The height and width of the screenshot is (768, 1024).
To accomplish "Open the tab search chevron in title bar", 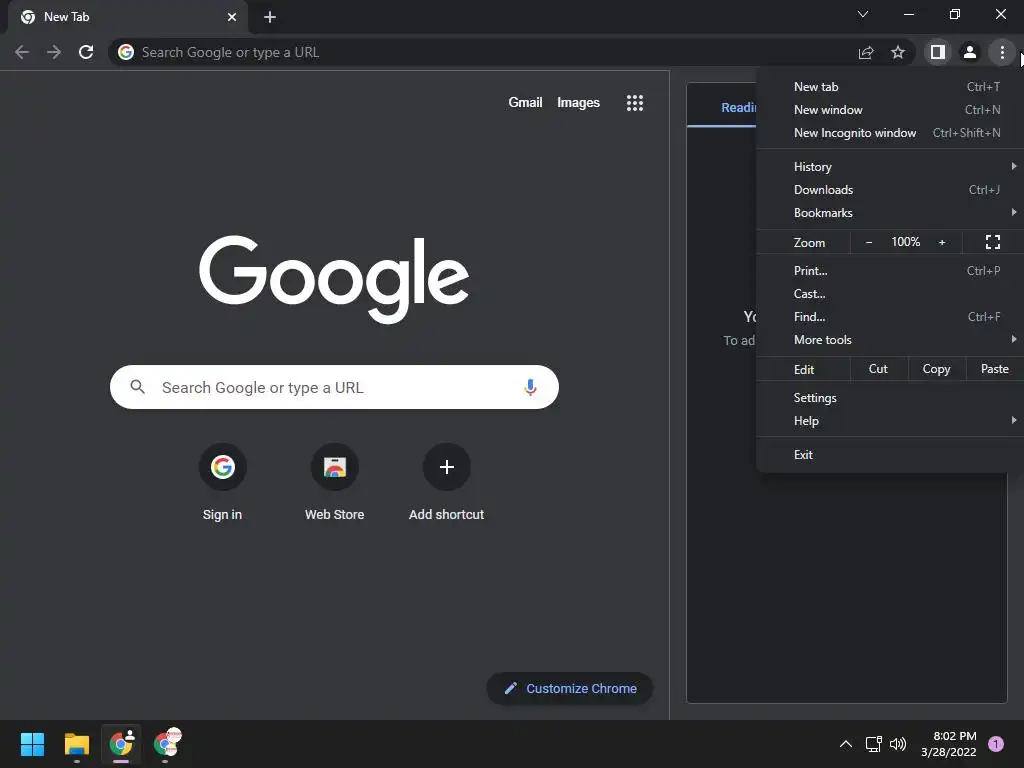I will [863, 14].
